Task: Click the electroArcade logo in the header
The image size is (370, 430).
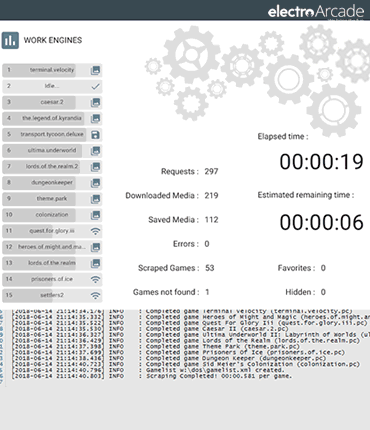Action: pyautogui.click(x=316, y=11)
